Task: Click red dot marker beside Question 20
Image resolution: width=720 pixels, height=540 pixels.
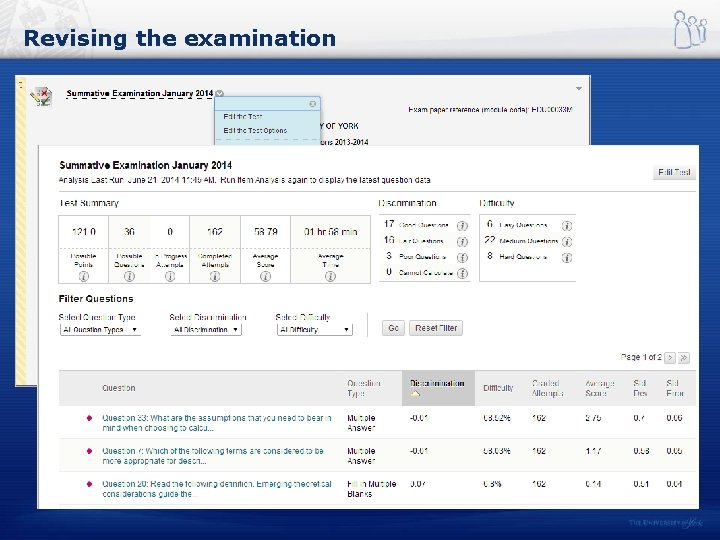Action: tap(90, 484)
